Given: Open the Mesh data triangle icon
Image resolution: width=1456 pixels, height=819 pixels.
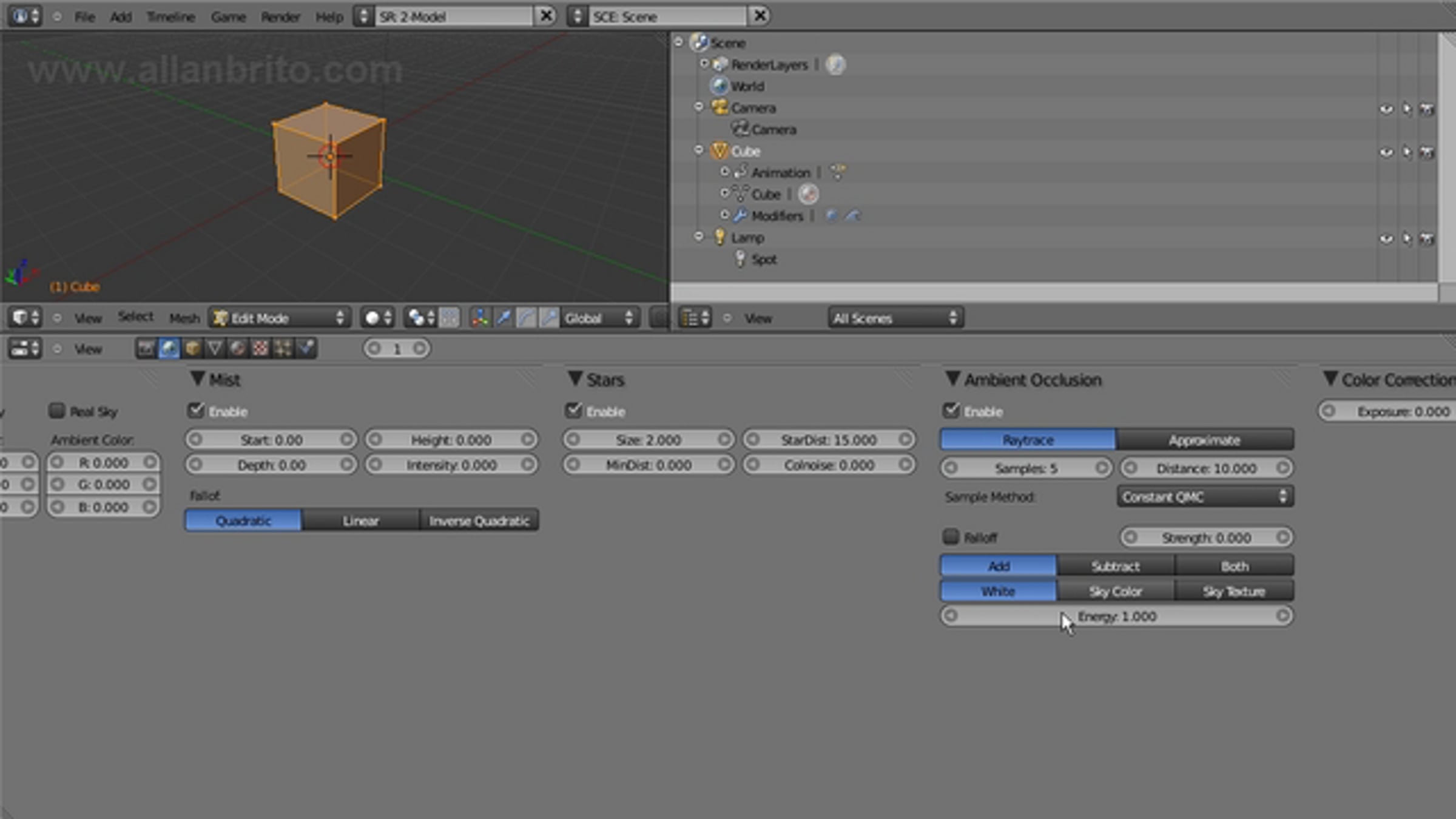Looking at the screenshot, I should point(215,349).
